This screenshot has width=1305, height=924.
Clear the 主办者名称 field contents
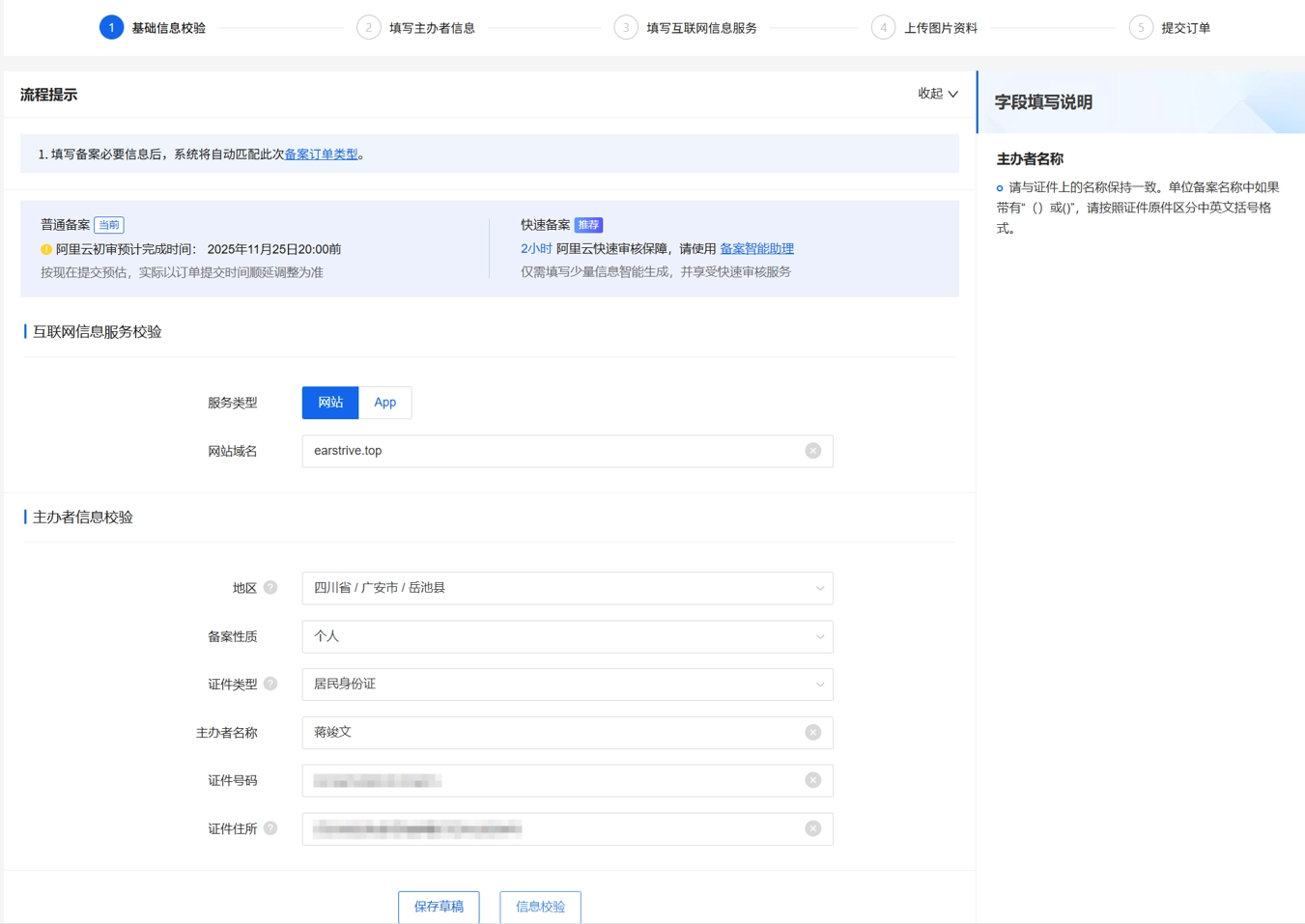pyautogui.click(x=812, y=732)
